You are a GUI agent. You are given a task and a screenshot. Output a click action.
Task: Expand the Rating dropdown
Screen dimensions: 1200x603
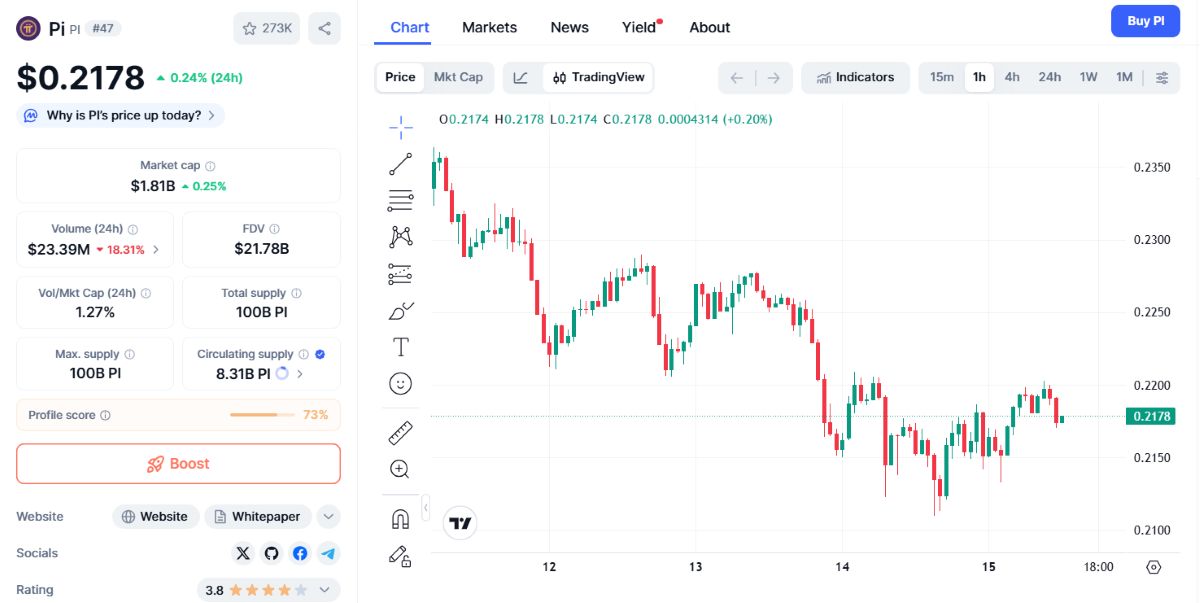[x=324, y=590]
